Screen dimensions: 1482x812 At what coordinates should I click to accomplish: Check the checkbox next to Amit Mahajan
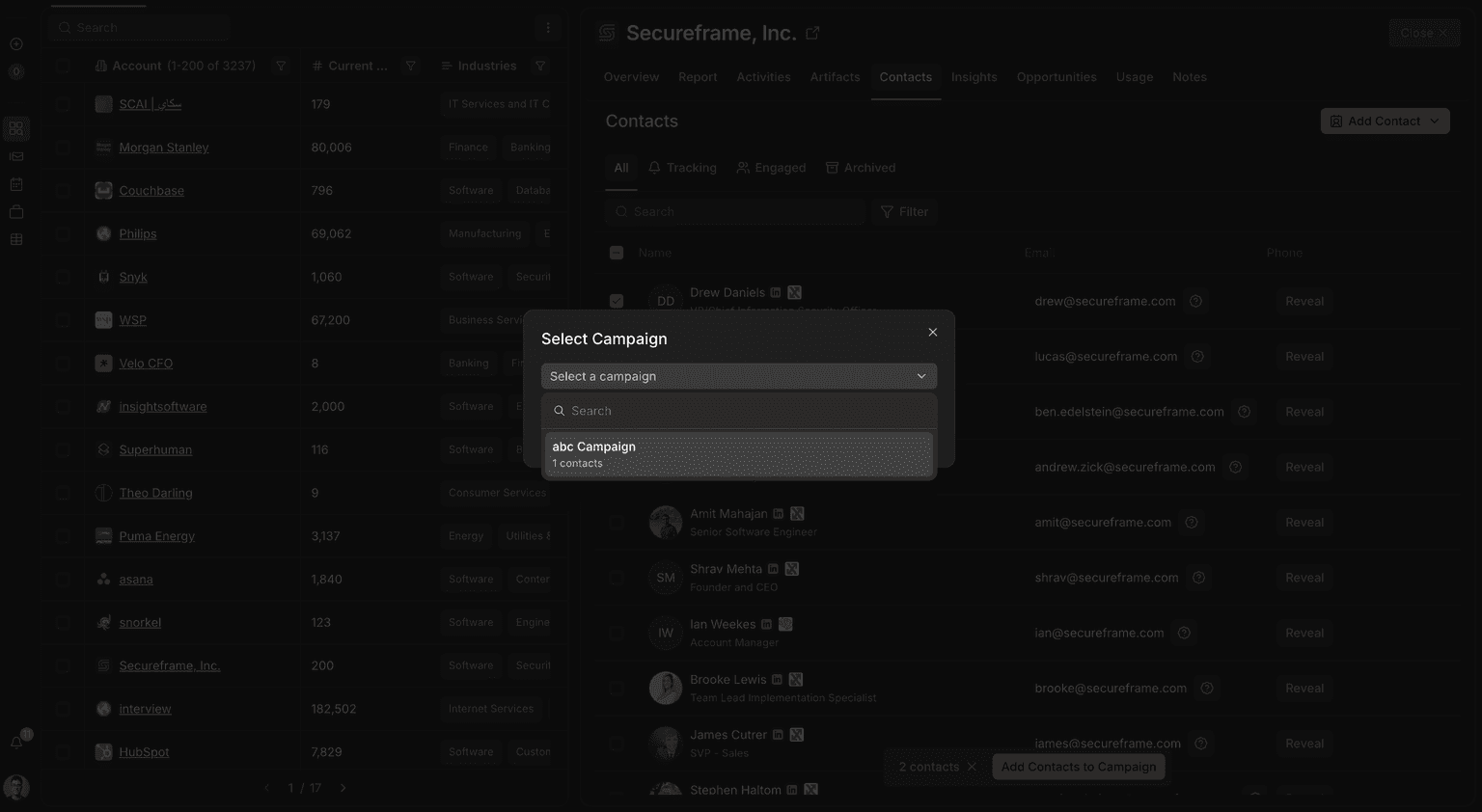[x=617, y=522]
